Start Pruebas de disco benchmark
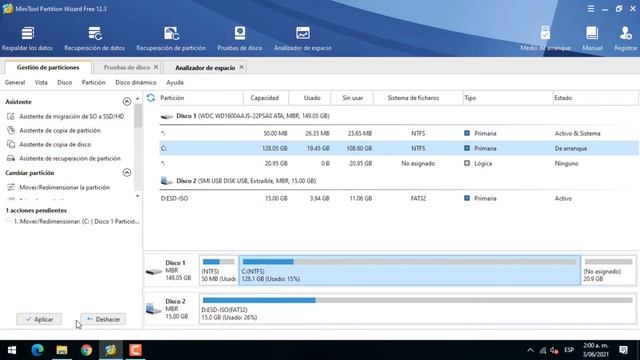This screenshot has width=640, height=360. click(x=240, y=39)
